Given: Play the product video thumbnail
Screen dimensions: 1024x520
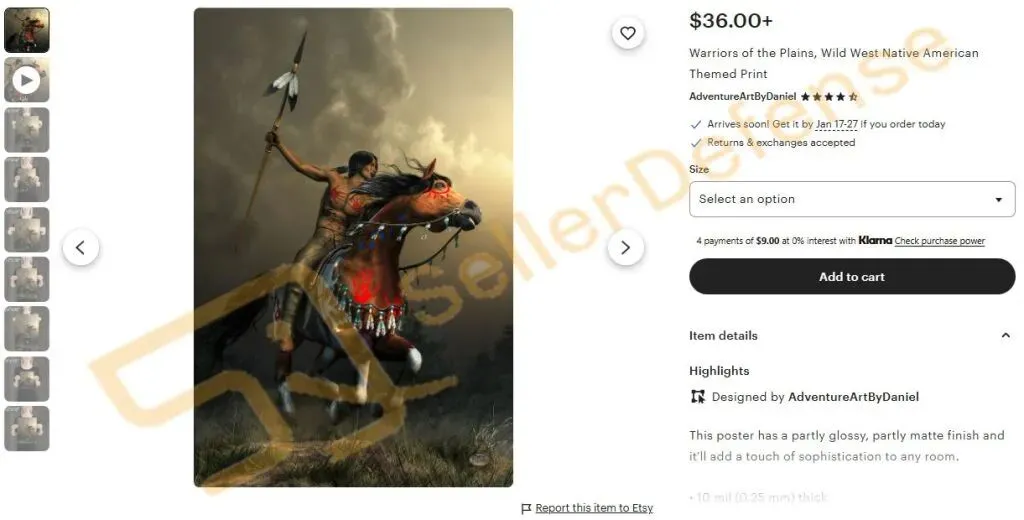Looking at the screenshot, I should tap(27, 80).
